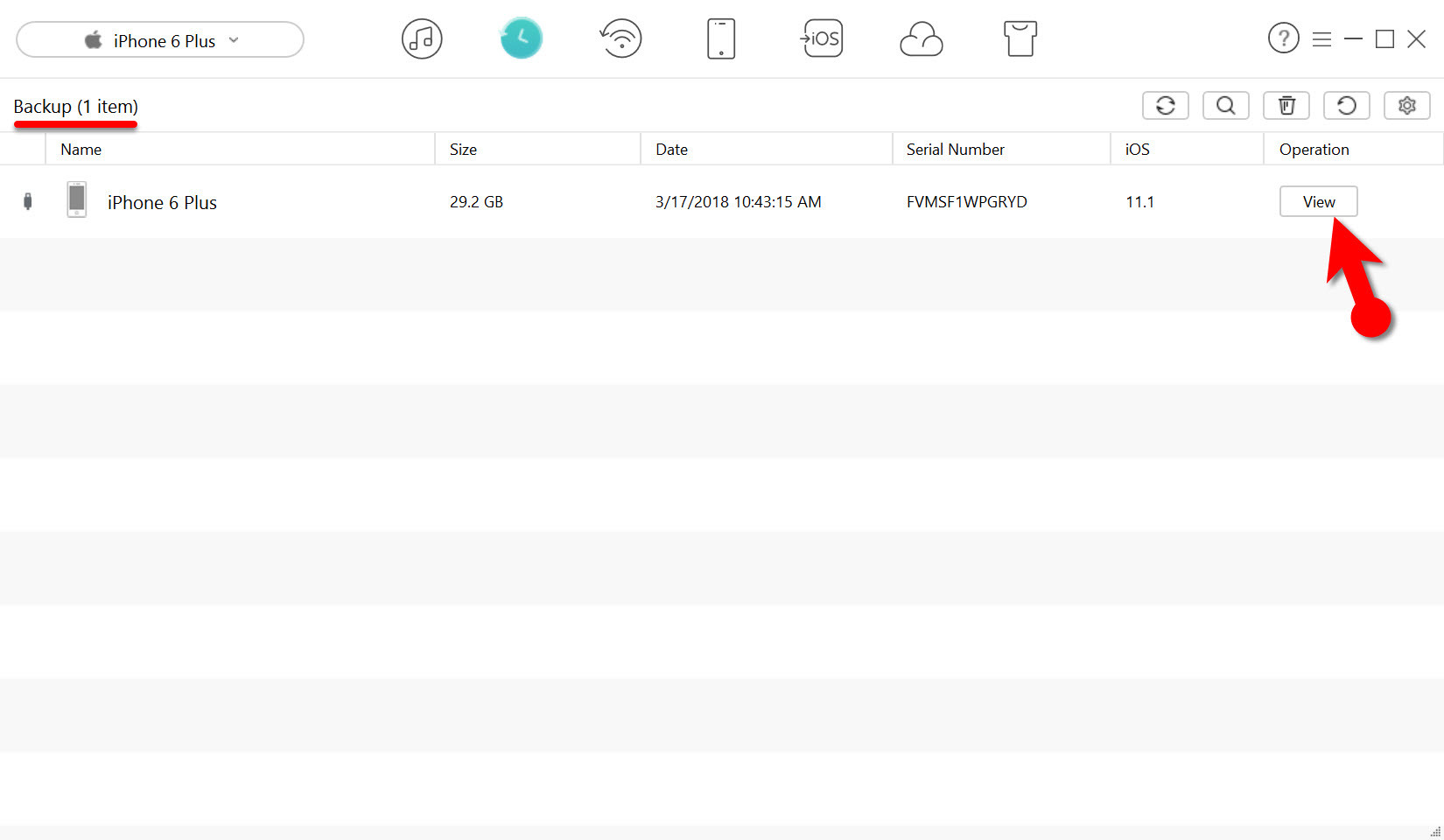This screenshot has width=1444, height=840.
Task: Open the device manager phone icon
Action: tap(721, 39)
